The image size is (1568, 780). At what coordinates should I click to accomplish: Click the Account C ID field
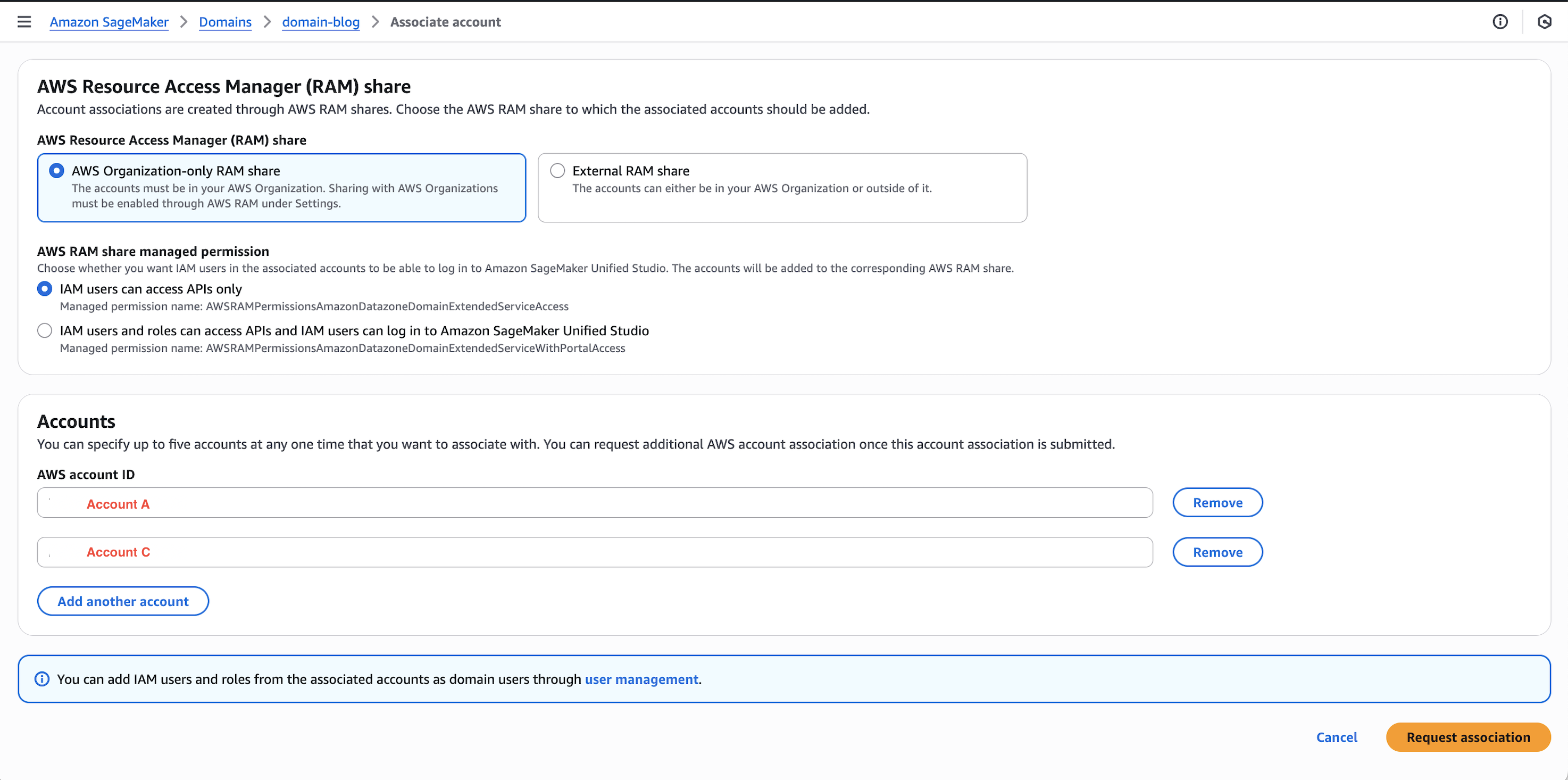(x=594, y=552)
